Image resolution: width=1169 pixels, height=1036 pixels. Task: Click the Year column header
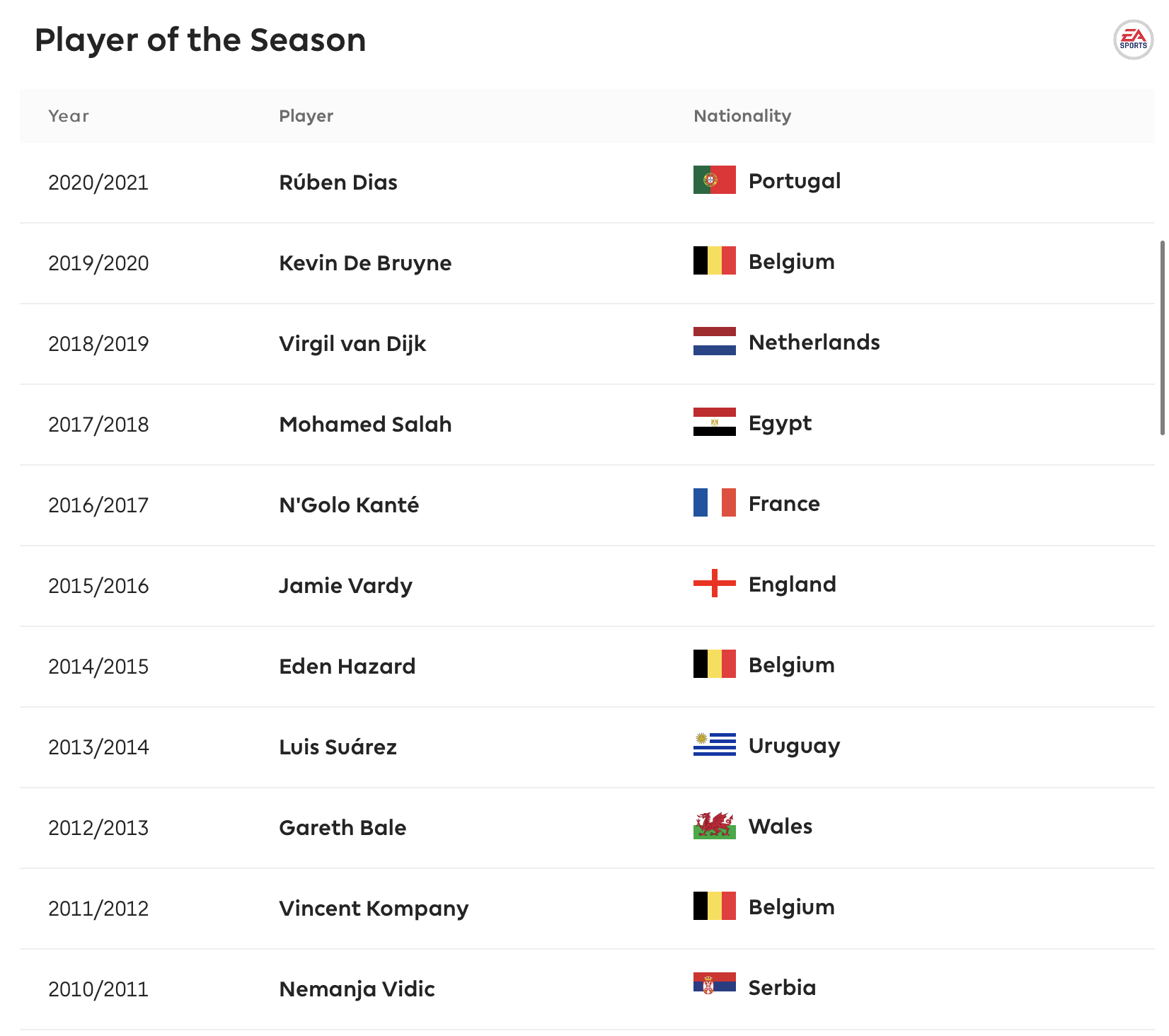(69, 116)
